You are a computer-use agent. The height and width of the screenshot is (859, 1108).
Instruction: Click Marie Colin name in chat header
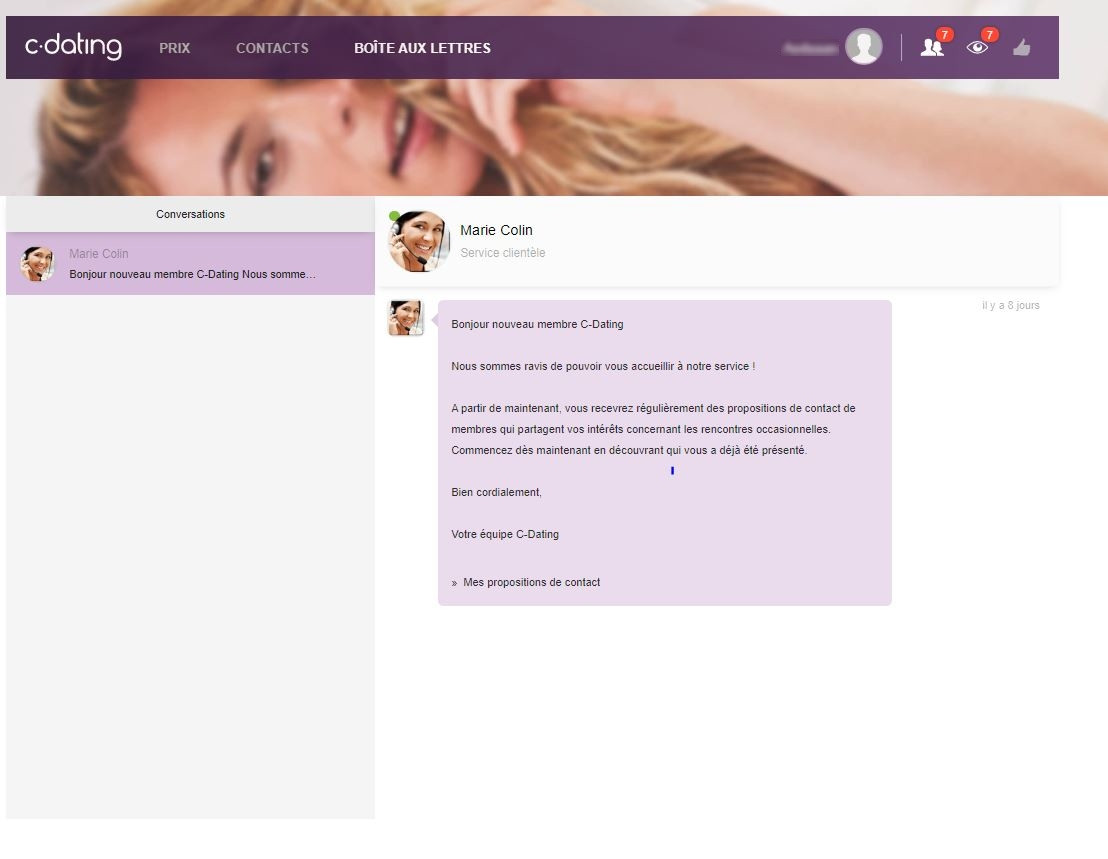(496, 230)
